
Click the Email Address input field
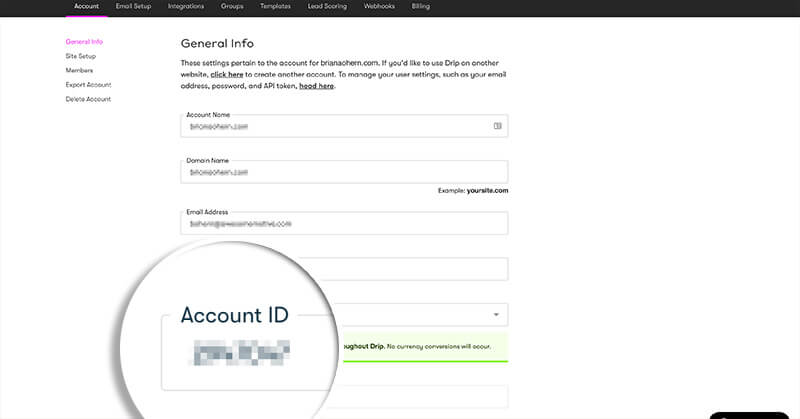[344, 224]
